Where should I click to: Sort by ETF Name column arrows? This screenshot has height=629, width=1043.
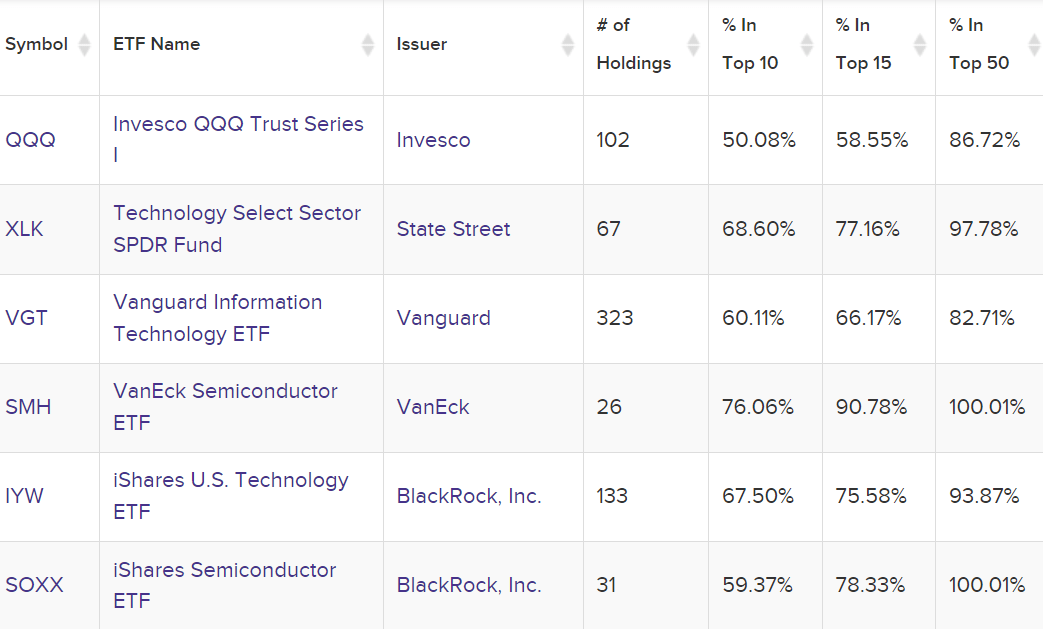(x=369, y=44)
